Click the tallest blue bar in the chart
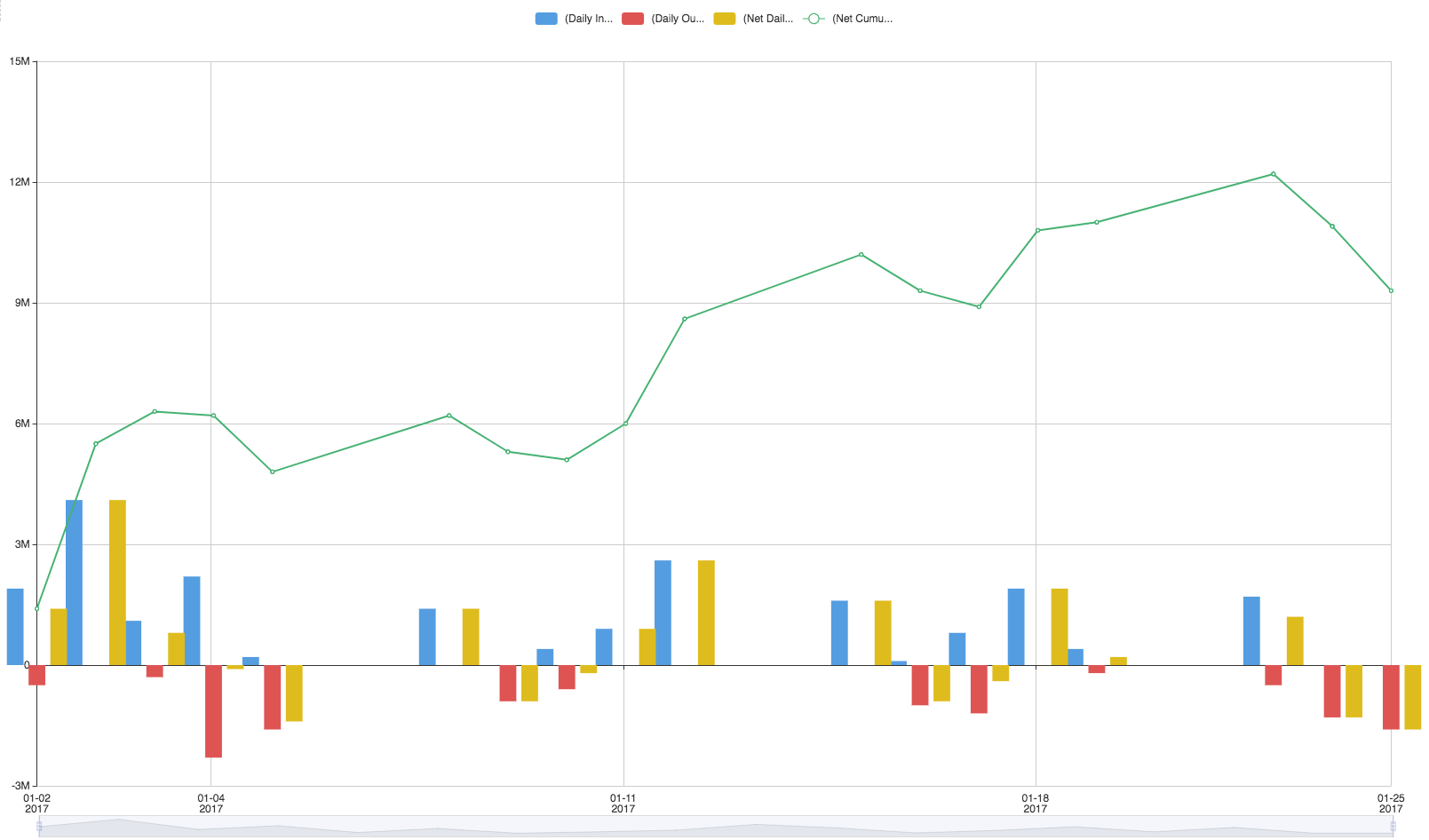1429x840 pixels. (x=74, y=582)
